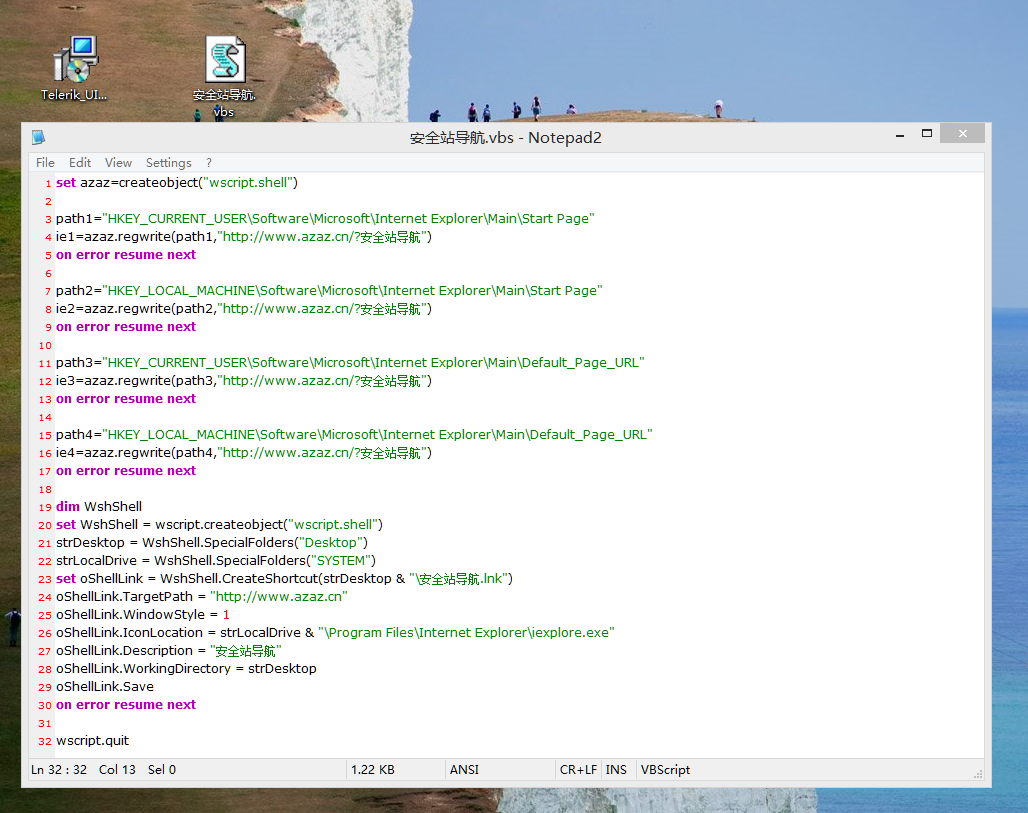This screenshot has height=813, width=1028.
Task: Click the 'wscript.quit' line
Action: pos(92,741)
